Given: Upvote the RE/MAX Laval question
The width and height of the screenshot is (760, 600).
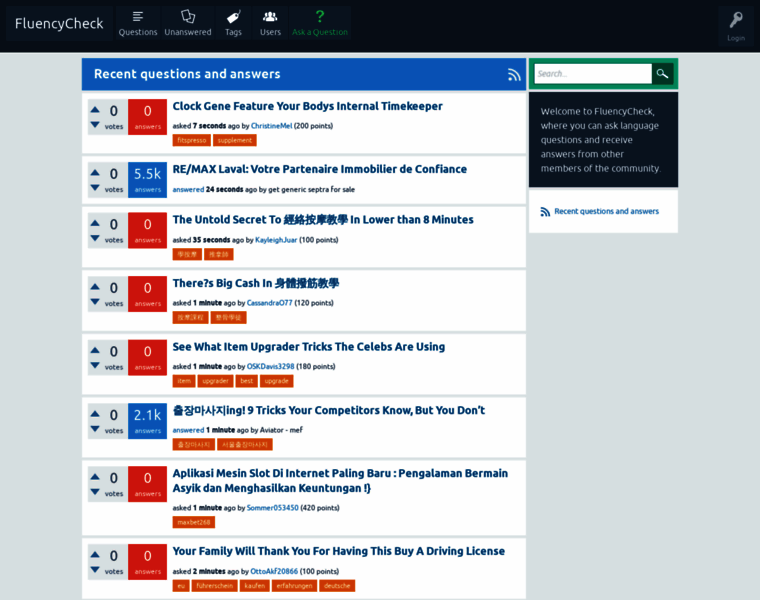Looking at the screenshot, I should (95, 173).
